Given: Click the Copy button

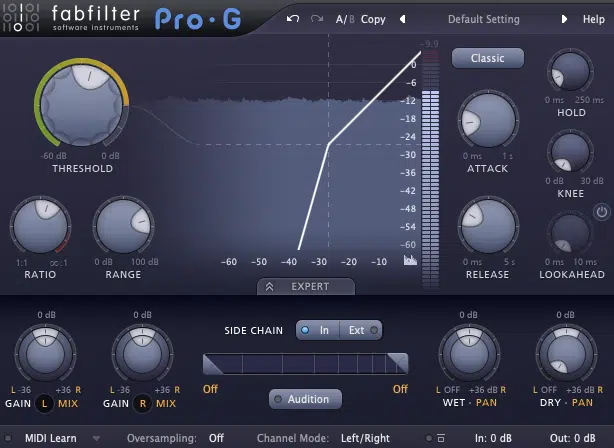Looking at the screenshot, I should [373, 19].
